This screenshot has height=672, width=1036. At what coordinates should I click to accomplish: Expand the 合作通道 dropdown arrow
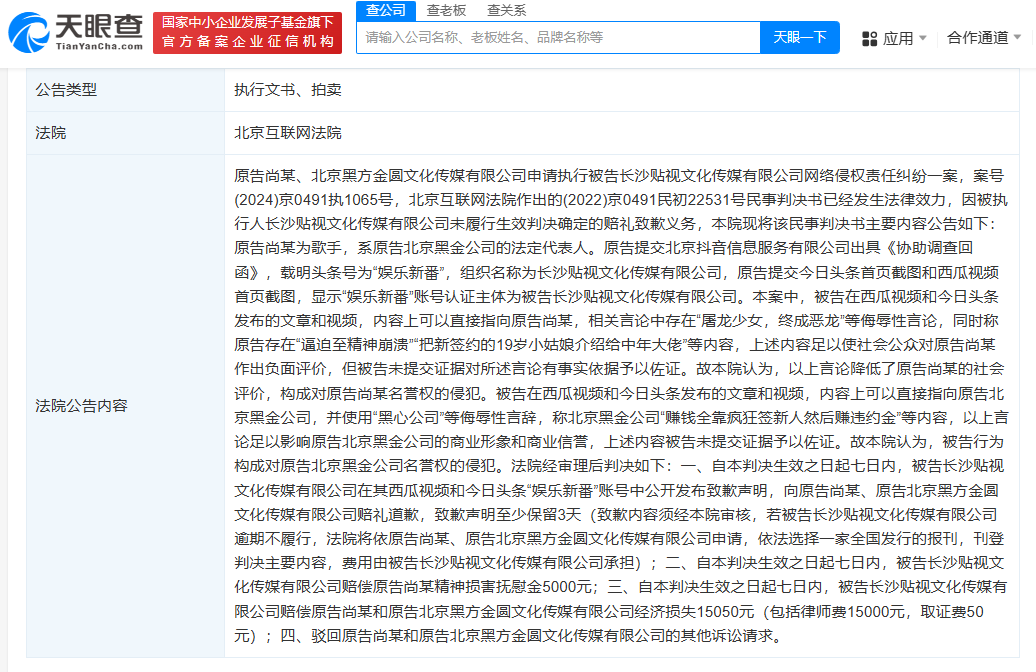[x=1018, y=37]
